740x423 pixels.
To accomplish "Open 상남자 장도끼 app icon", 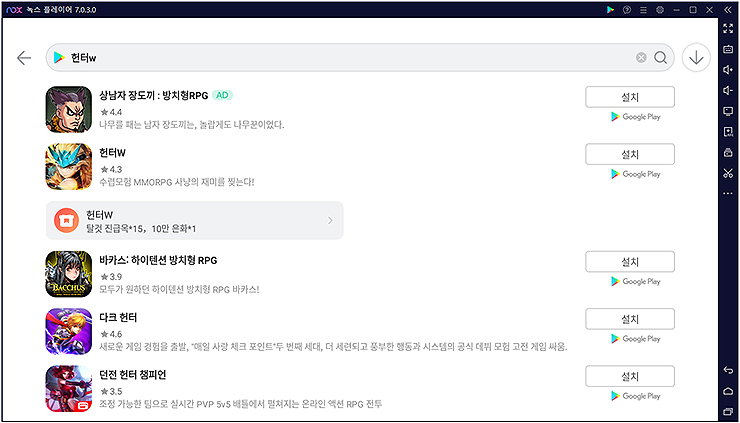I will click(69, 109).
